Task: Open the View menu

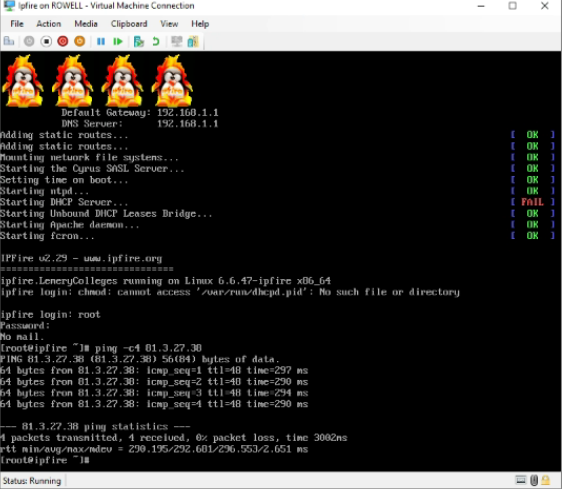Action: (169, 24)
